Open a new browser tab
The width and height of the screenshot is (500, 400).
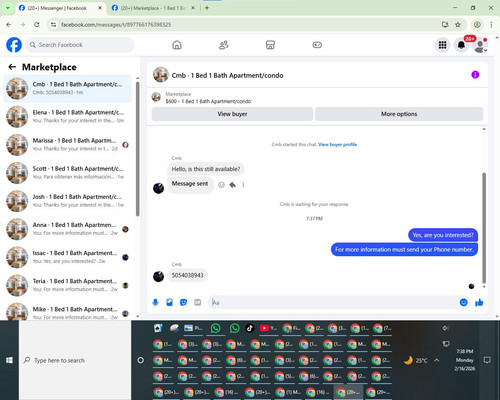tap(207, 8)
